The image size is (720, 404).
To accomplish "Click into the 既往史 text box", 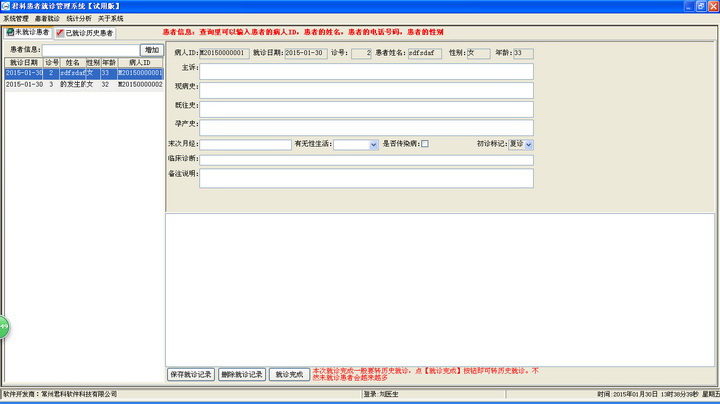I will coord(366,109).
